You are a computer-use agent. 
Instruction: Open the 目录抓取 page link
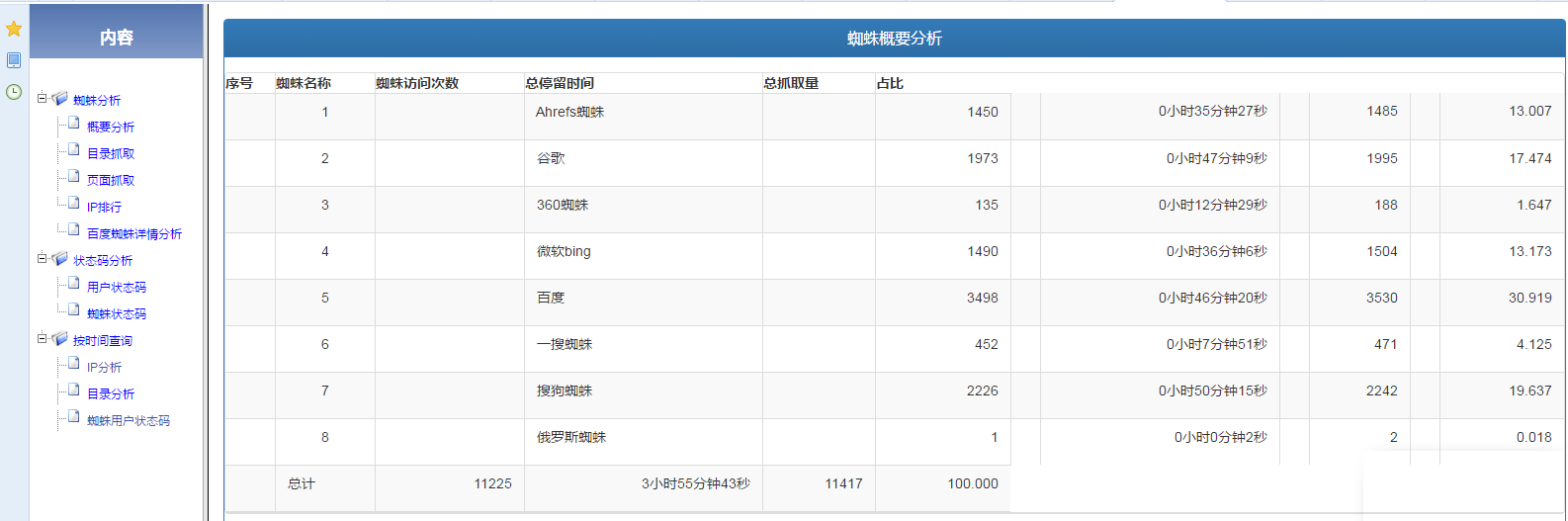point(111,154)
